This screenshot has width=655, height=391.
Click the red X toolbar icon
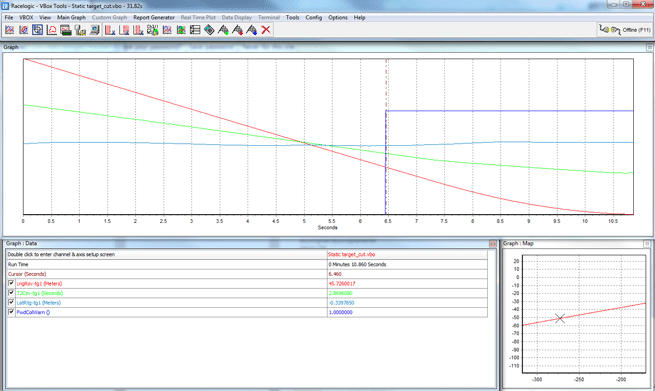266,30
